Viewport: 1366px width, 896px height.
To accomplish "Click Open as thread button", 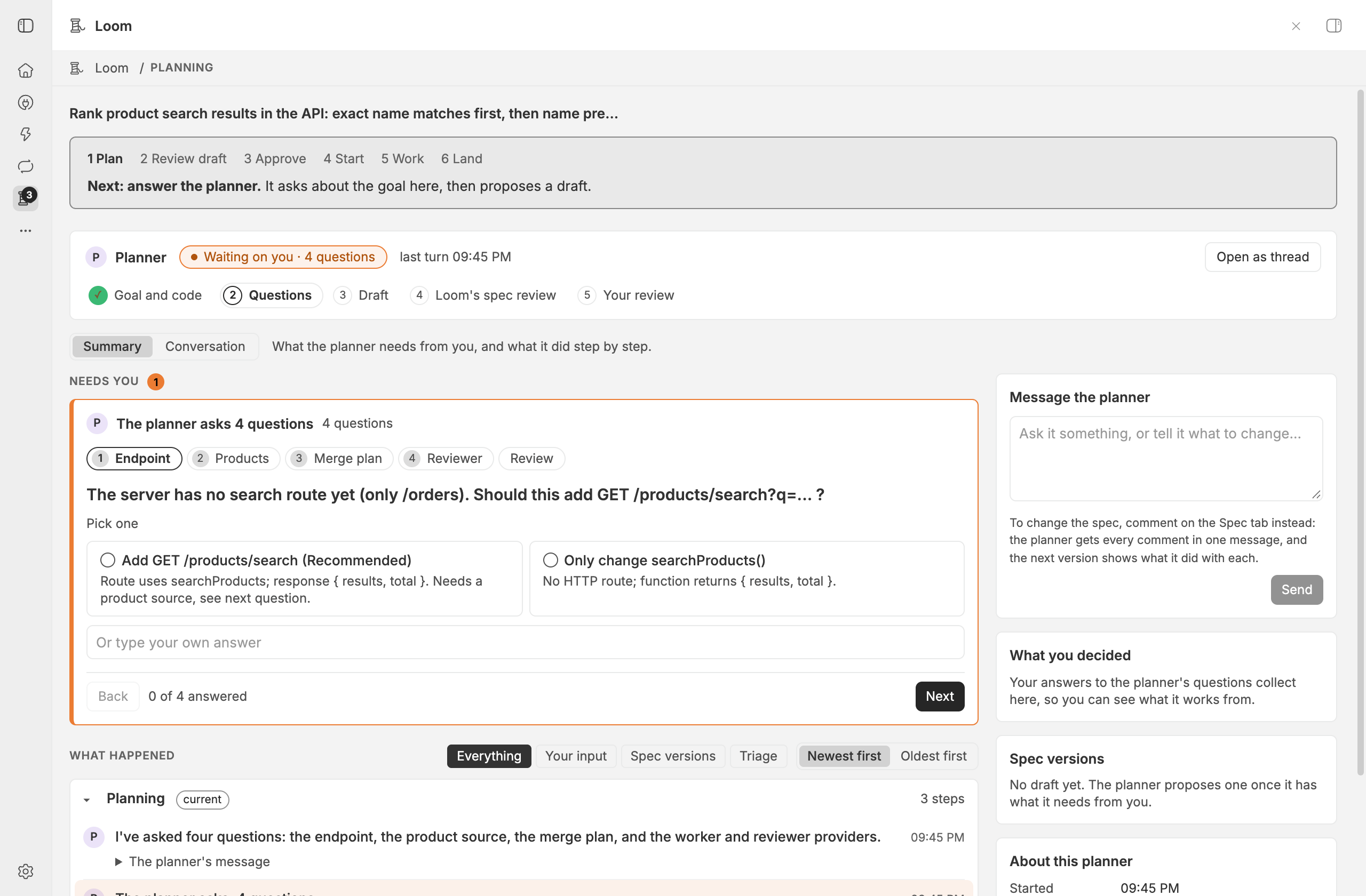I will pyautogui.click(x=1262, y=257).
